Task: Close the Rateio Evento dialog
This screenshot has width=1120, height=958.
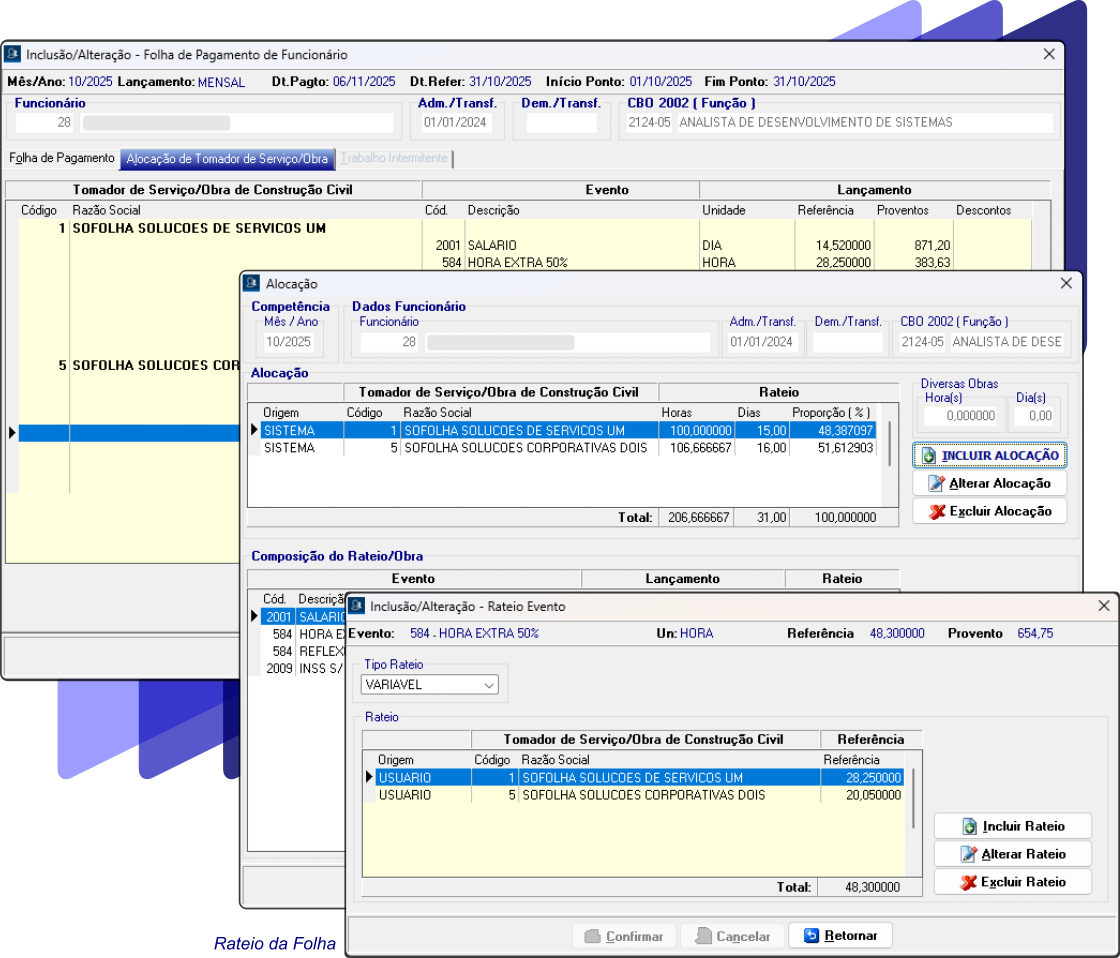Action: 1104,606
